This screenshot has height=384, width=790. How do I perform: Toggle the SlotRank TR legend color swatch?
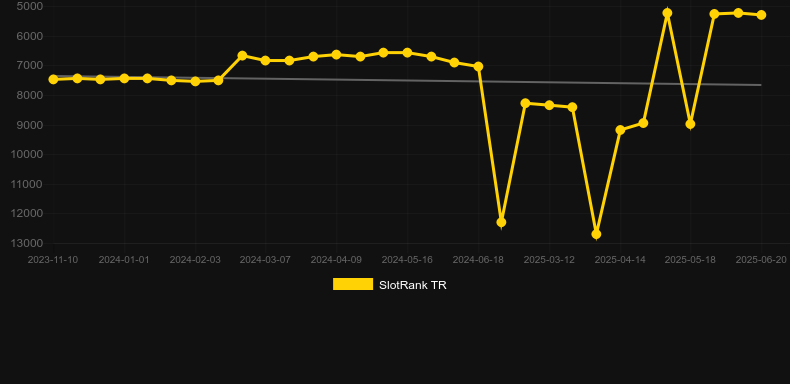[x=353, y=284]
